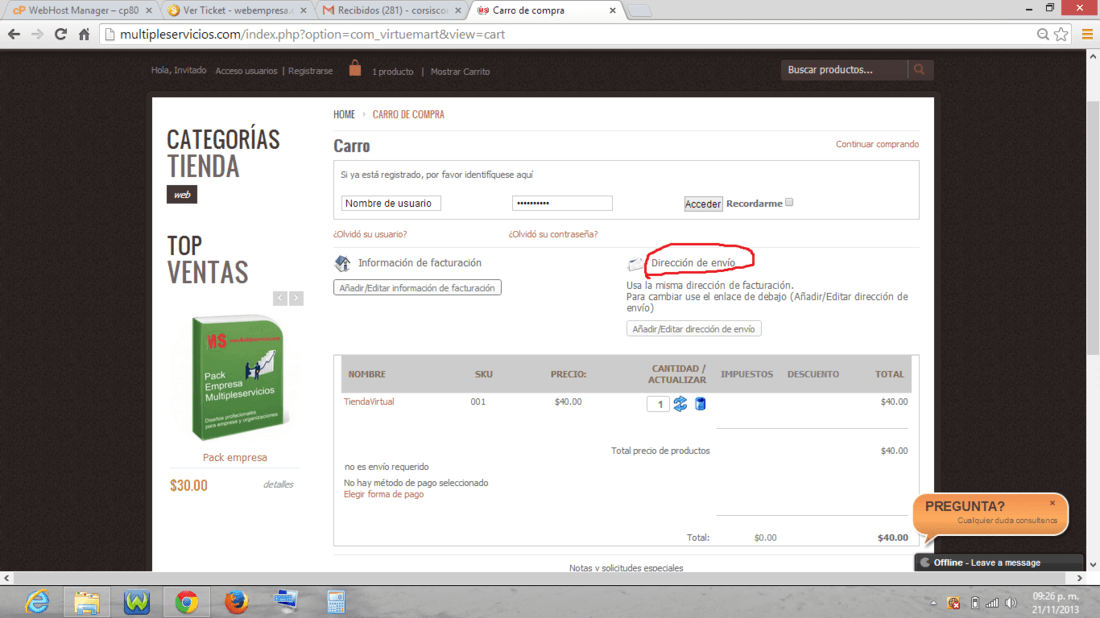The height and width of the screenshot is (618, 1100).
Task: Click the Acceder login button
Action: [x=703, y=203]
